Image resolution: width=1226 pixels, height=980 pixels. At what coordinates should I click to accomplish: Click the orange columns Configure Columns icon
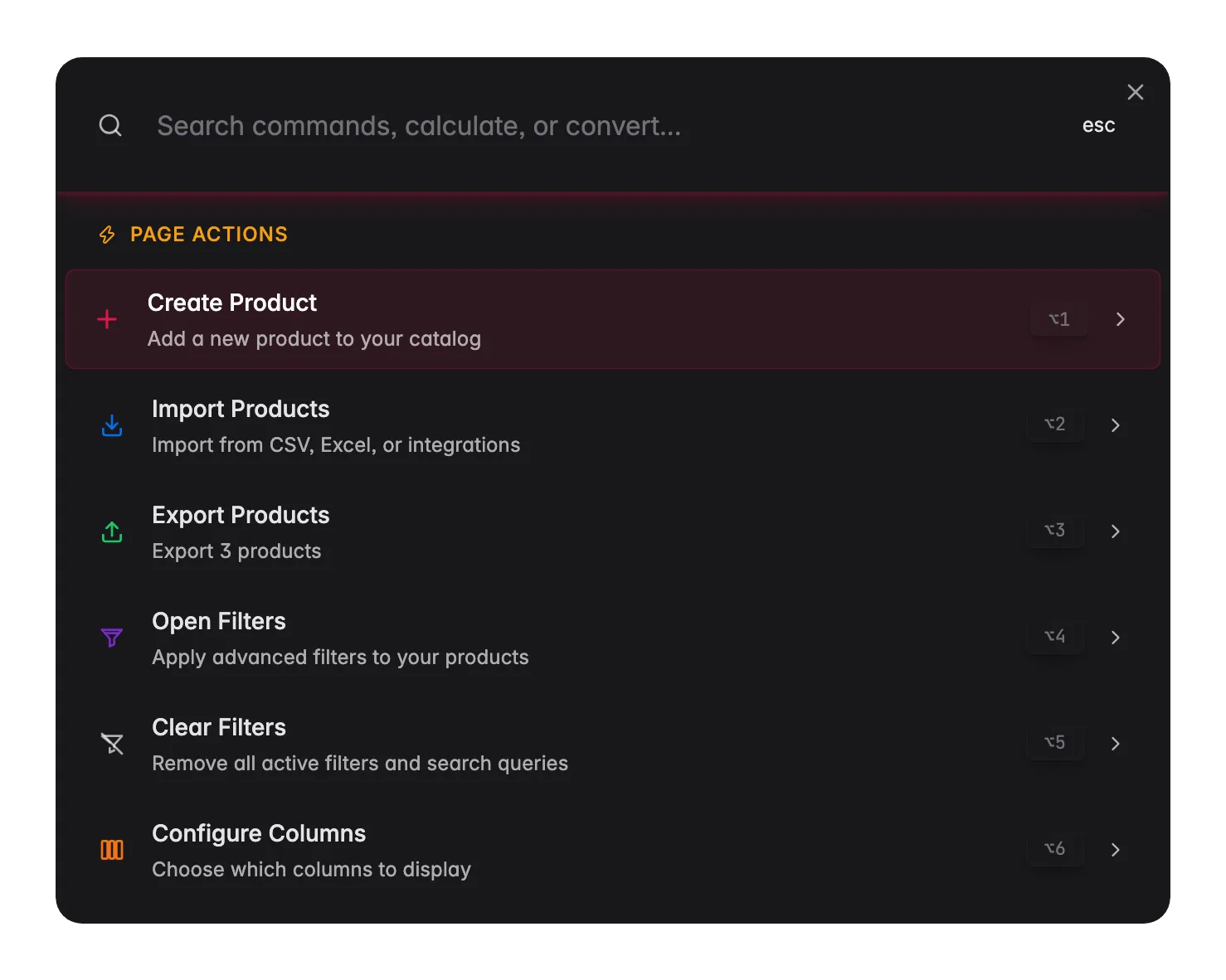[x=112, y=850]
